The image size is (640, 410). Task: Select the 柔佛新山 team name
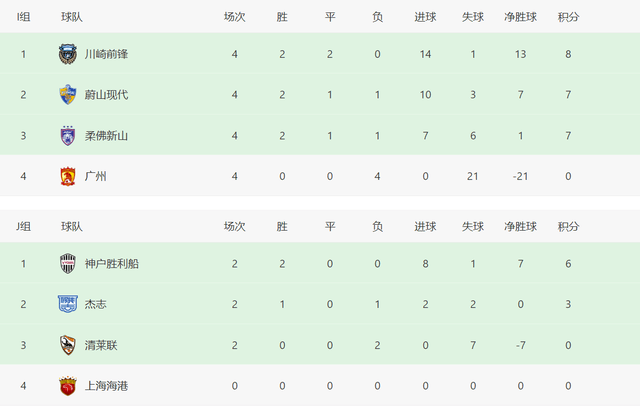coord(106,135)
